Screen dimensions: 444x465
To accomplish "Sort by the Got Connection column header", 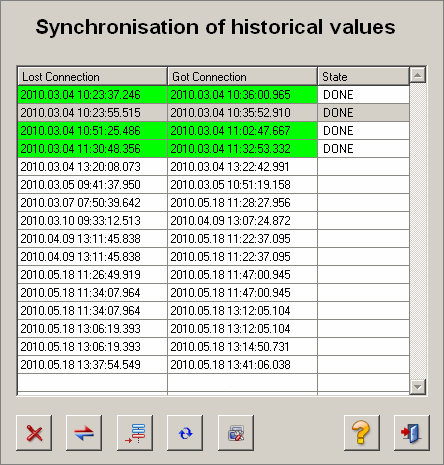I will 242,77.
